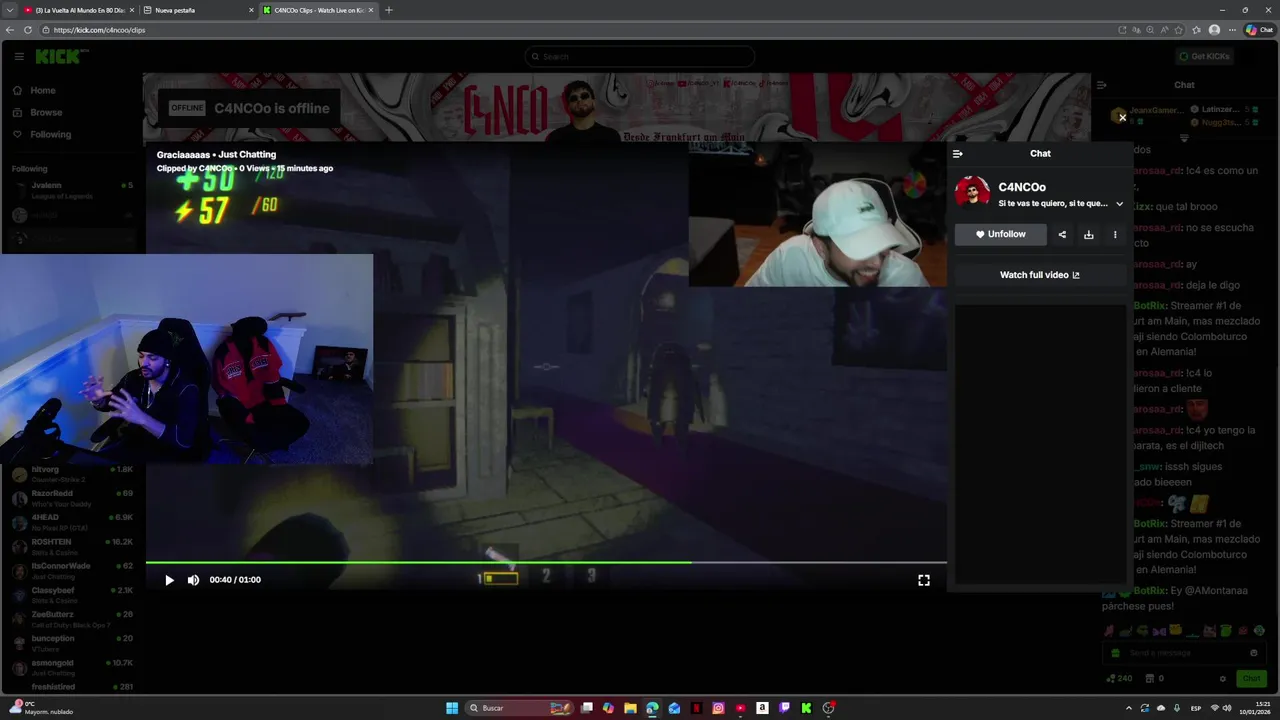Viewport: 1280px width, 720px height.
Task: Open browser profile icon
Action: (1214, 30)
